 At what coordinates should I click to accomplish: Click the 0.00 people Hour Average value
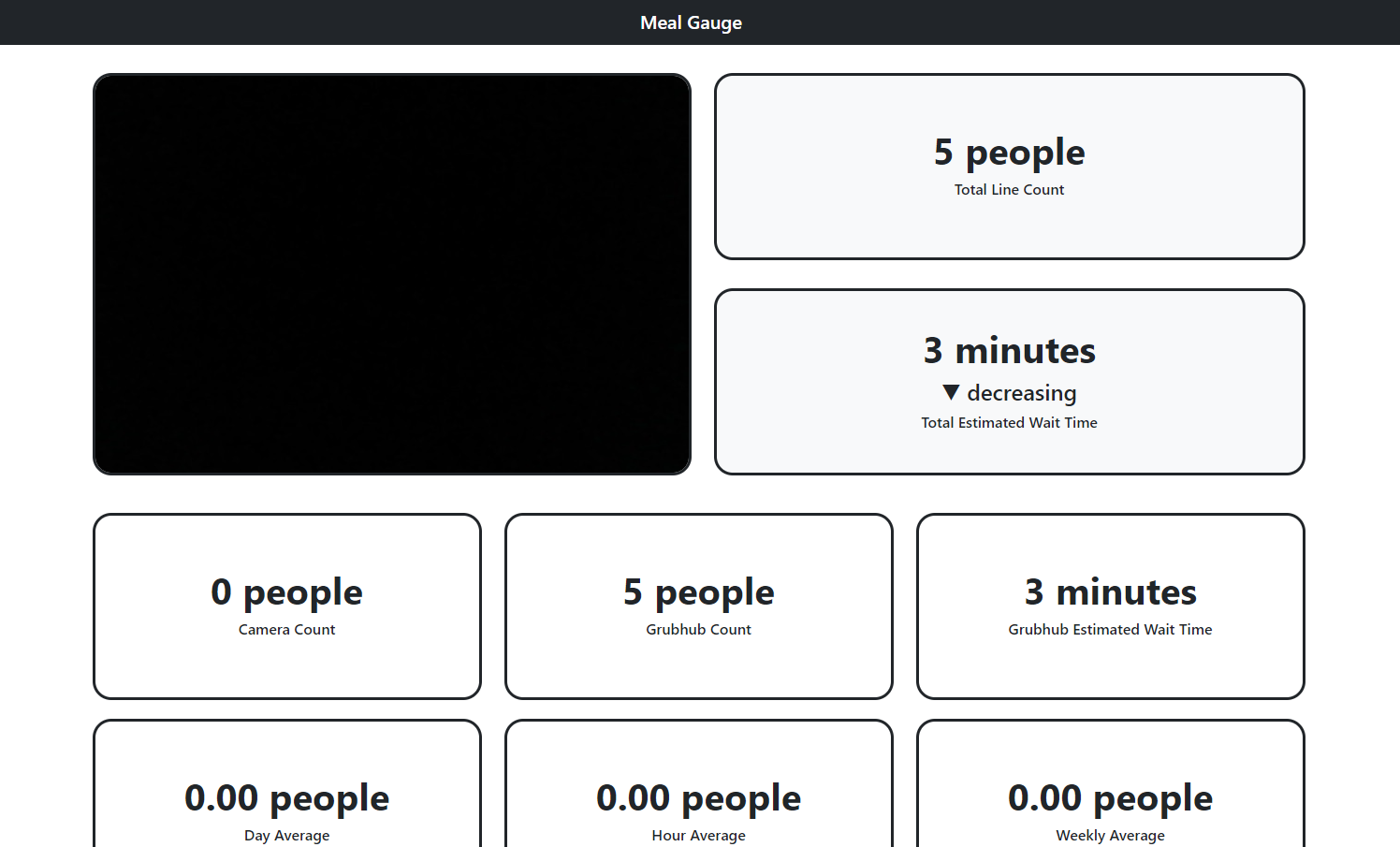(x=698, y=797)
